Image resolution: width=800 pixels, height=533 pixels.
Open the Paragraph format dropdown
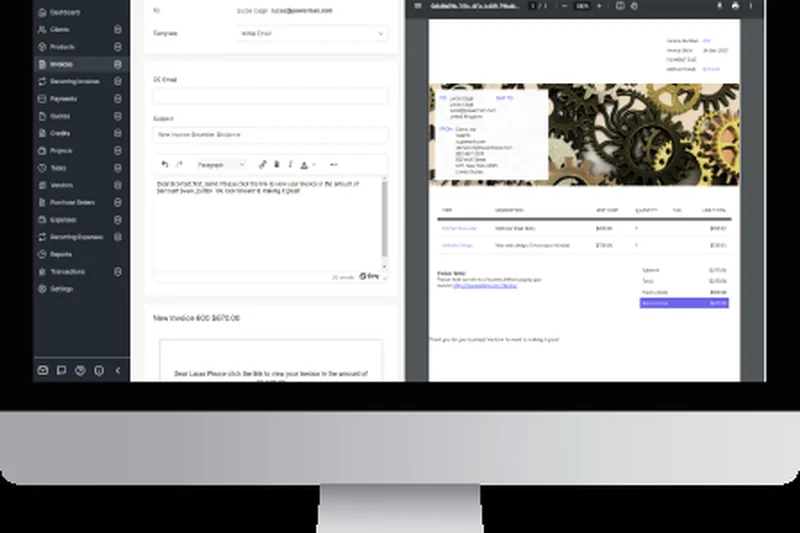(221, 165)
